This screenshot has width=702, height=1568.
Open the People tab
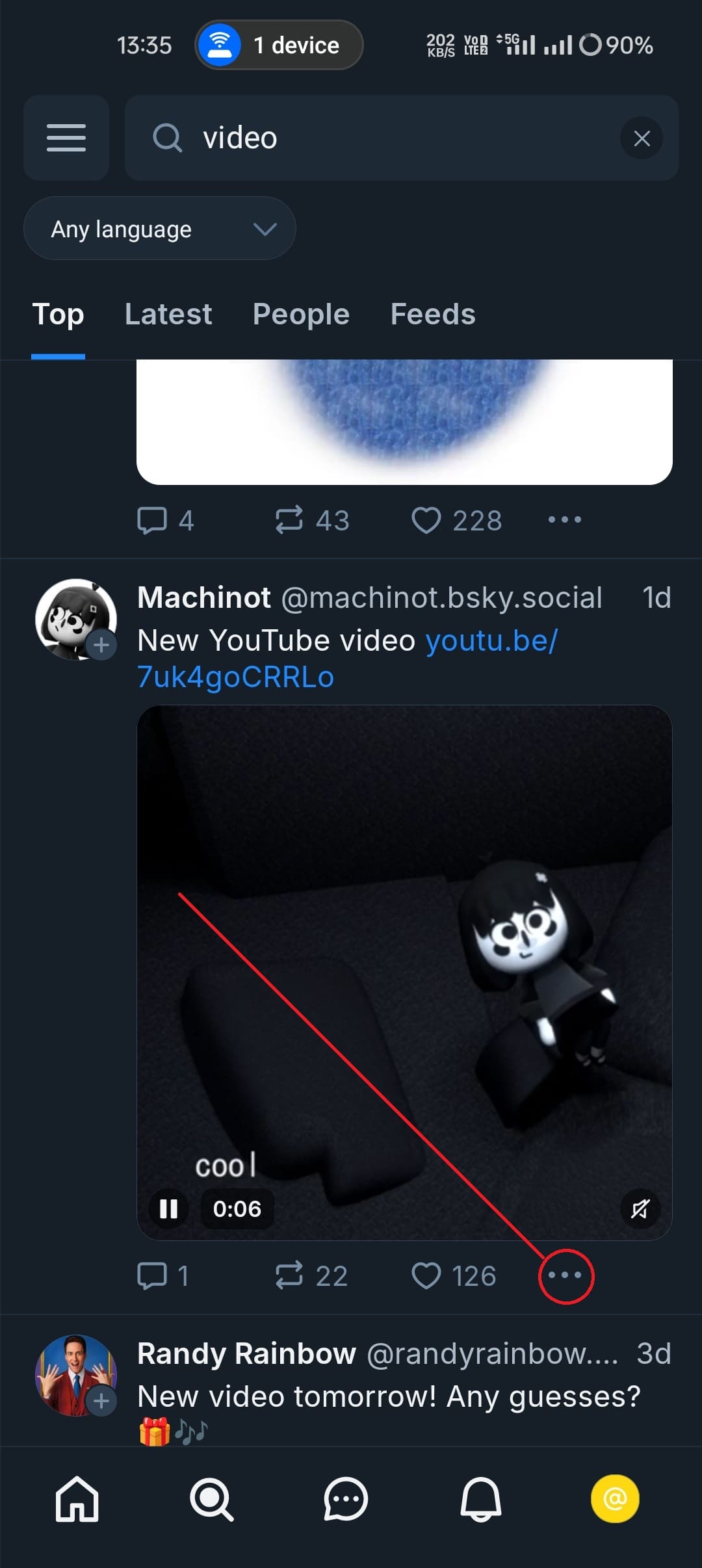(301, 315)
